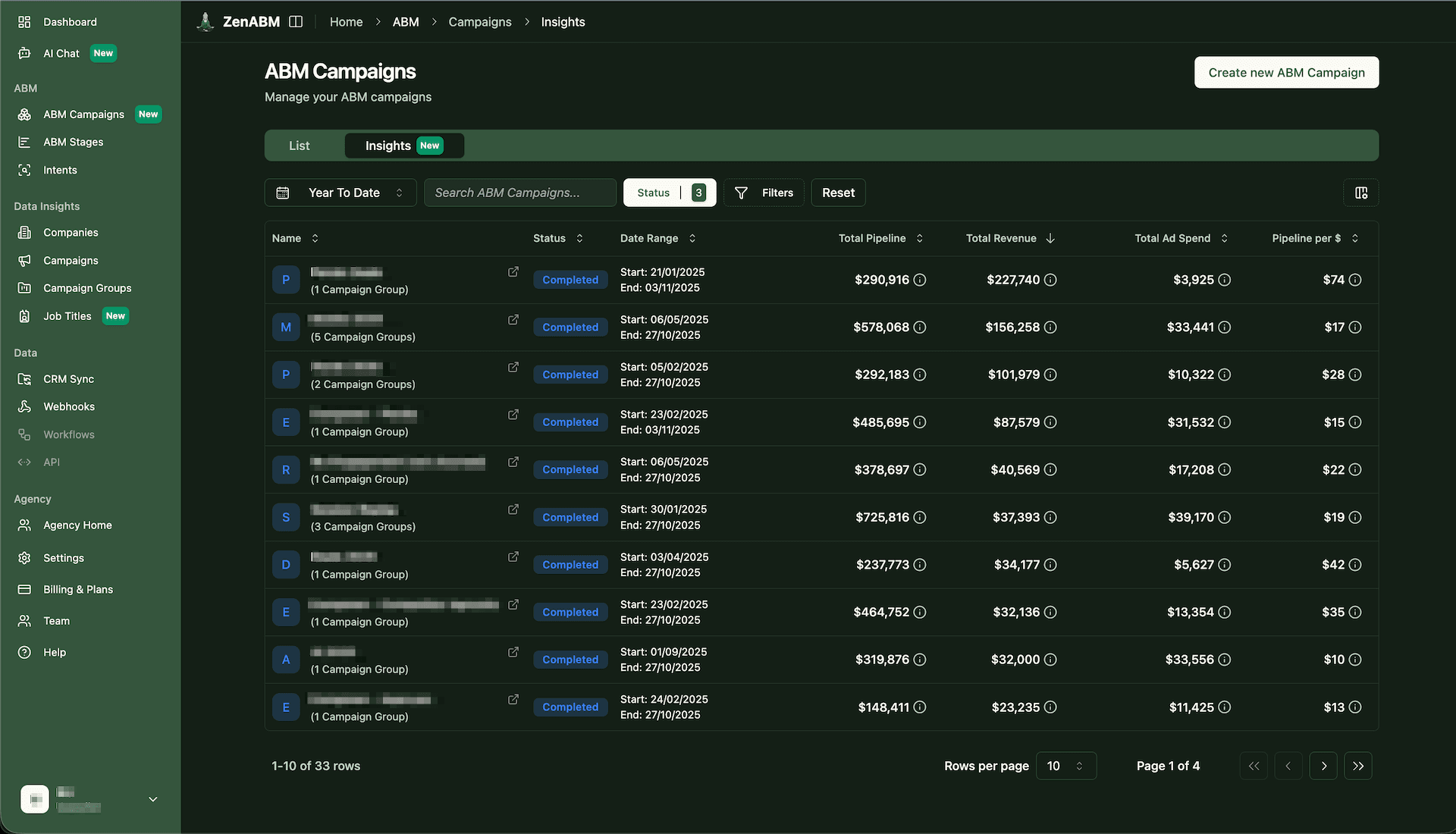Select the API sidebar item

point(51,462)
